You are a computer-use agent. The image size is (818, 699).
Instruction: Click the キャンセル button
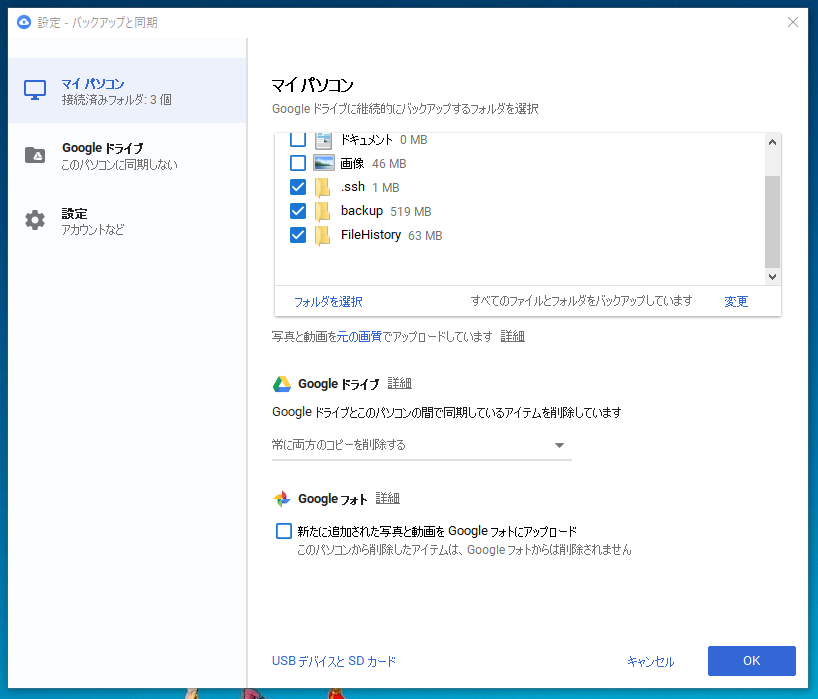coord(651,661)
